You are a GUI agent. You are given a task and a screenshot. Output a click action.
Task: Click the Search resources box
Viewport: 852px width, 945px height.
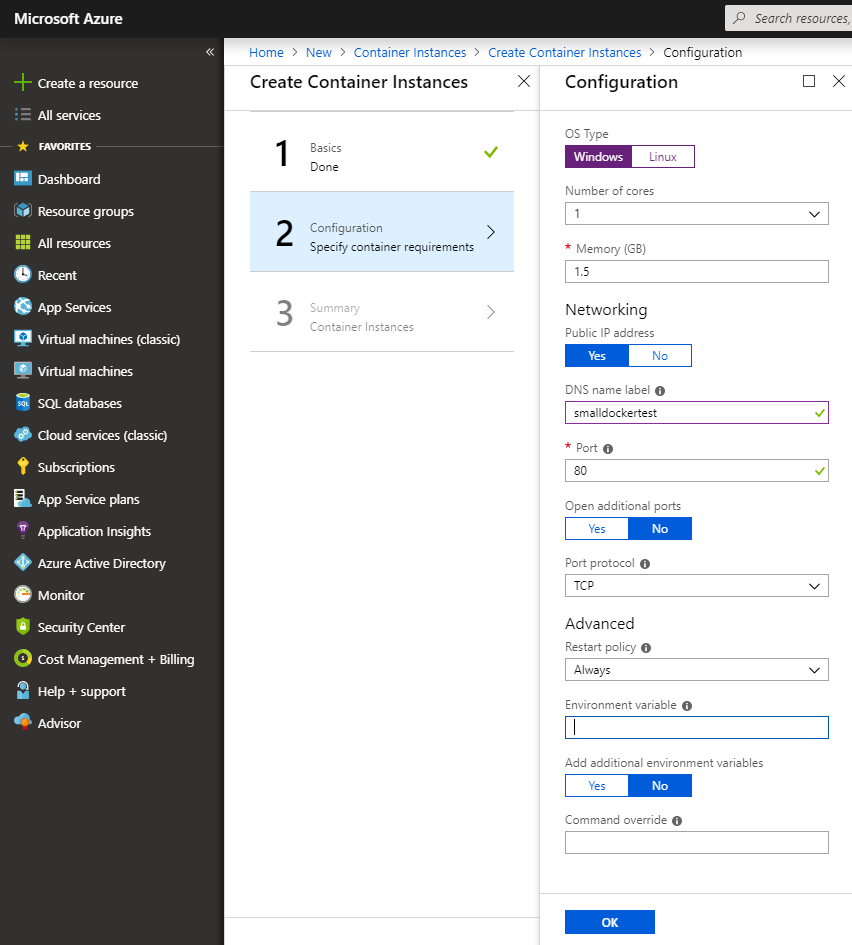[x=789, y=18]
